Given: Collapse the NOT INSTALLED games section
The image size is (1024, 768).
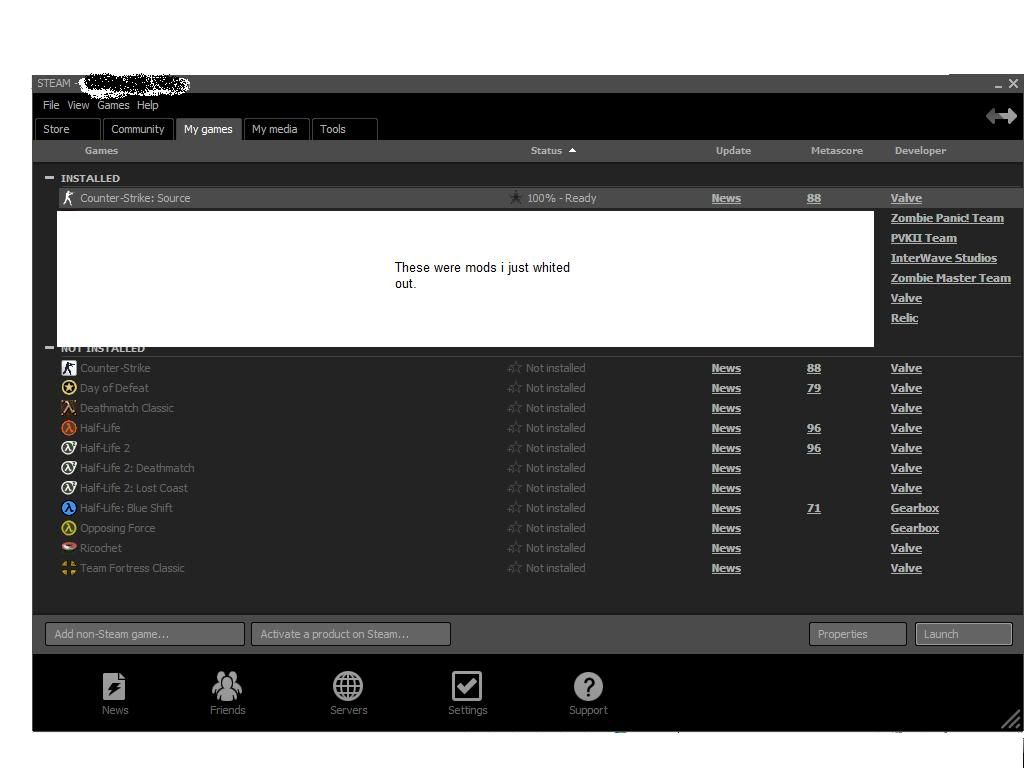Looking at the screenshot, I should coord(49,348).
